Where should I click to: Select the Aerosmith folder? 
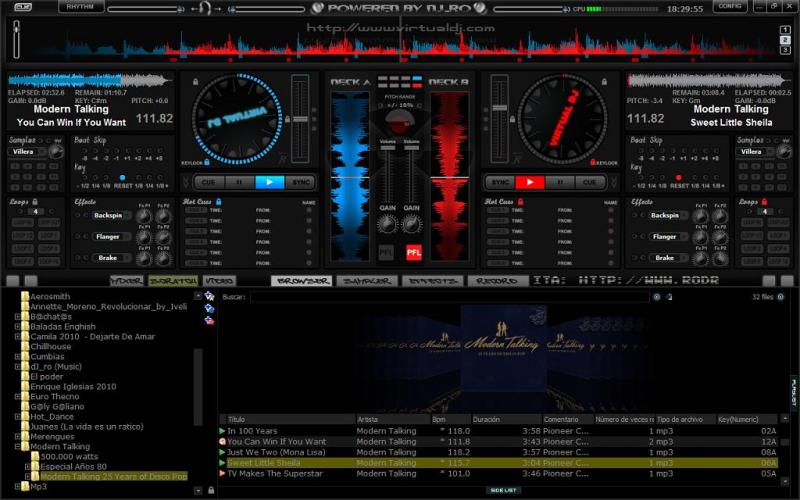point(50,296)
